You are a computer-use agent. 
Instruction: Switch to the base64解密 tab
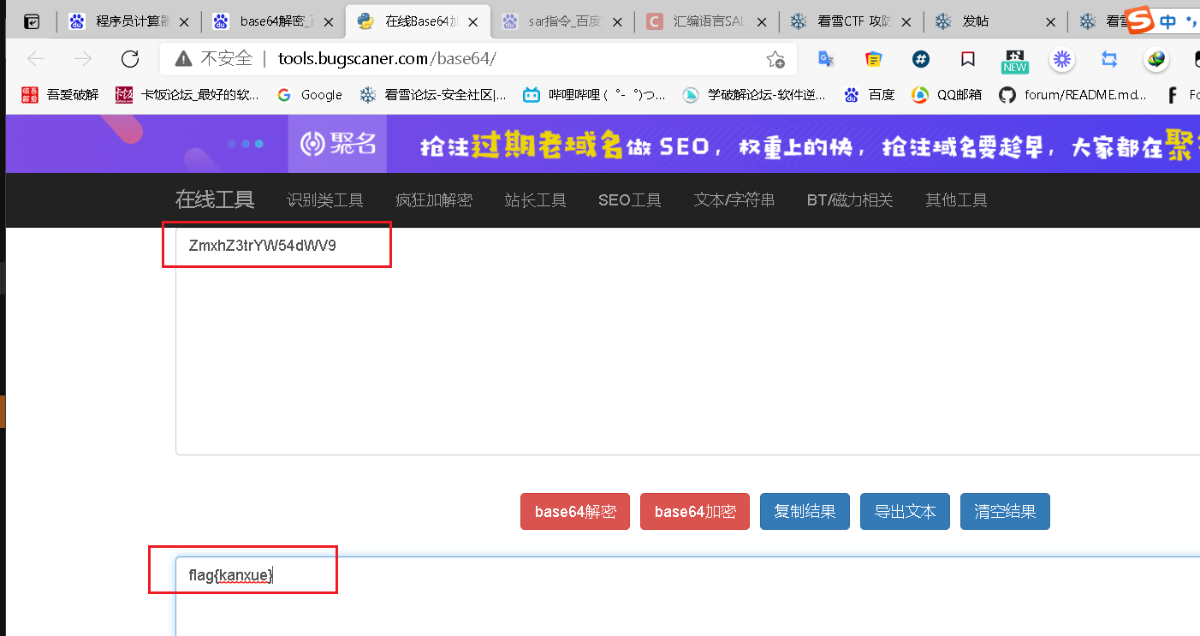(272, 21)
